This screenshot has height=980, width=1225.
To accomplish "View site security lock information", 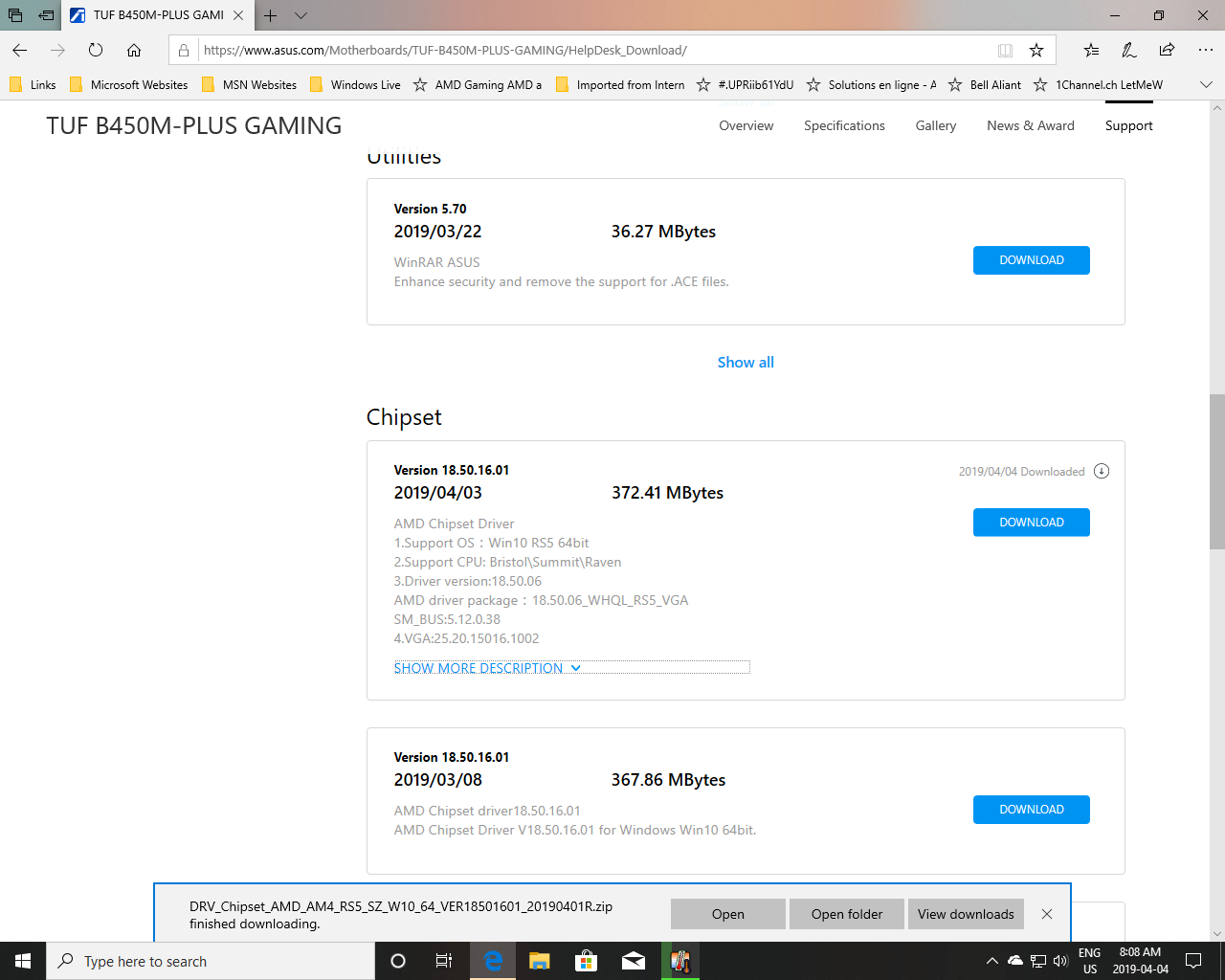I will click(184, 50).
